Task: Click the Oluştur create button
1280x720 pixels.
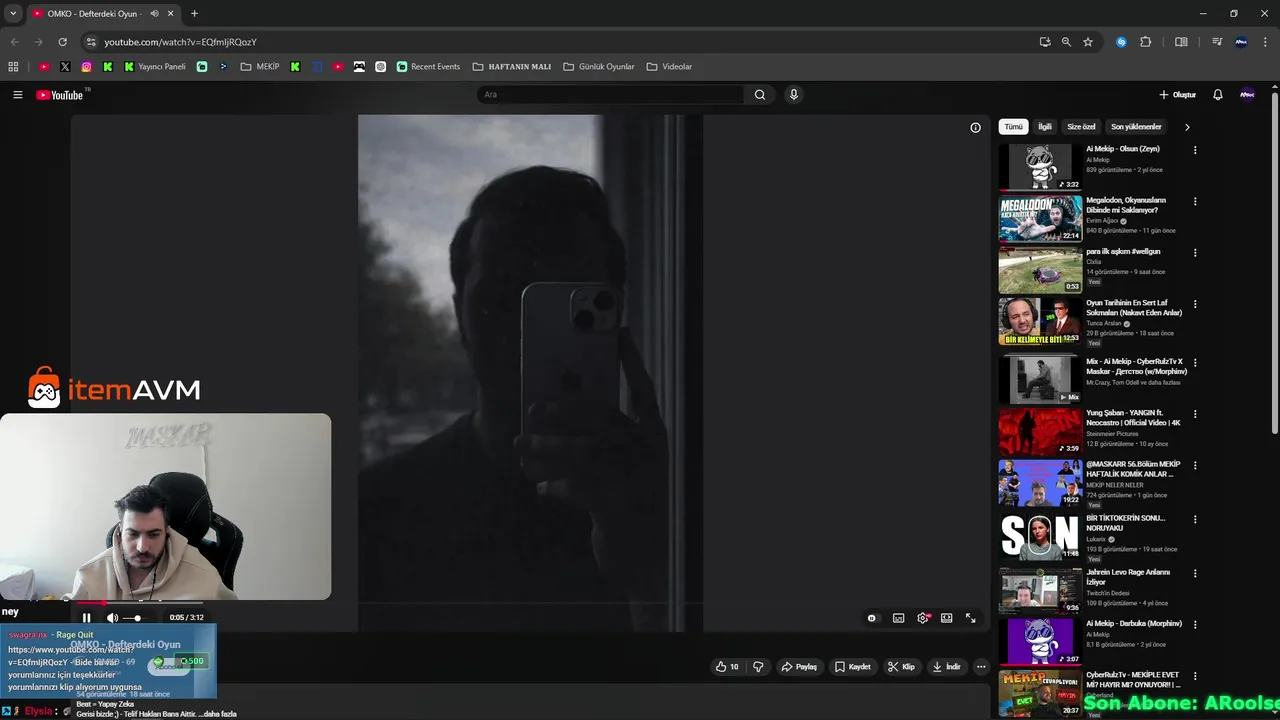Action: click(1177, 95)
